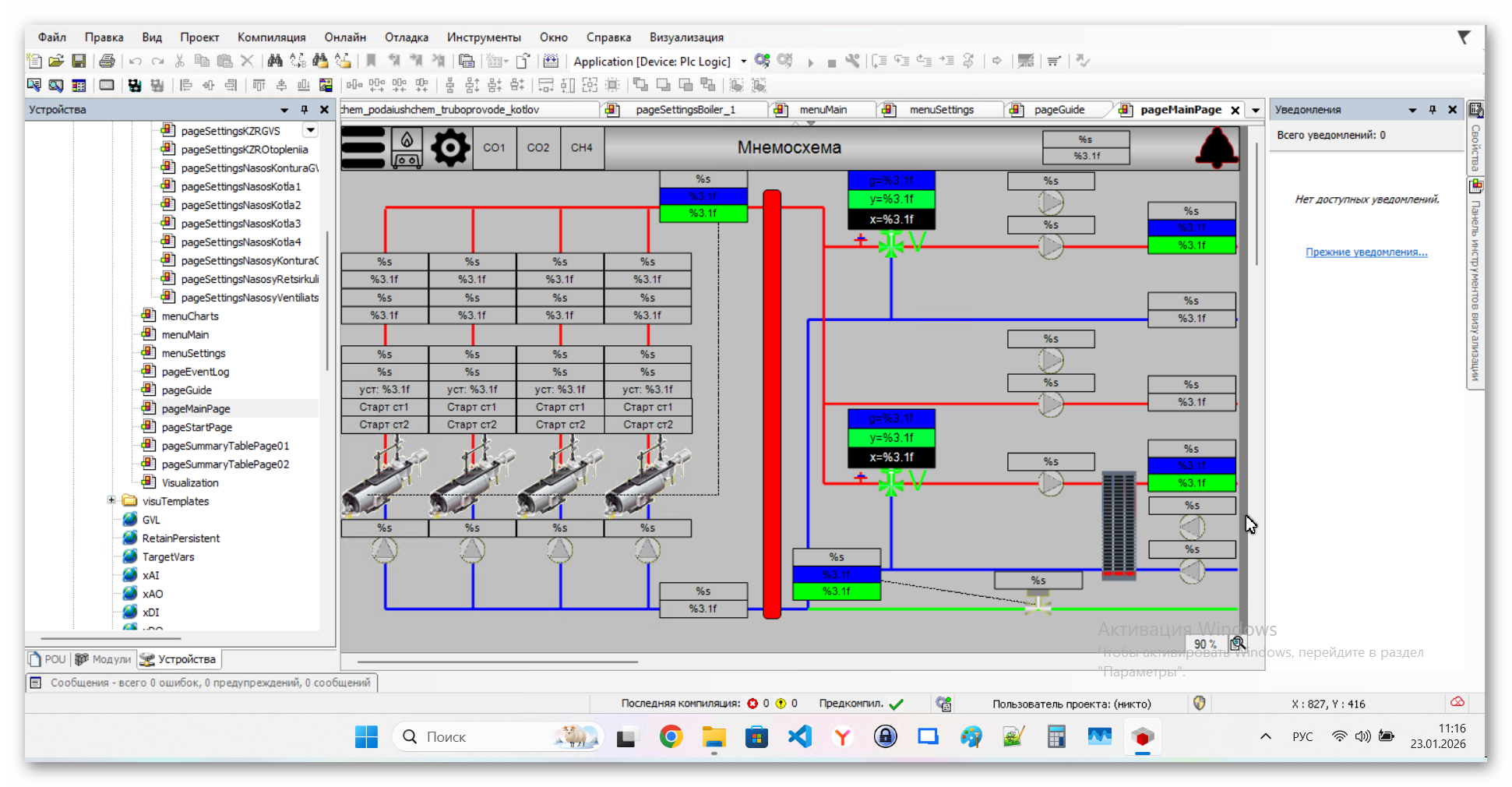Screen dimensions: 1512x787
Task: Open the Уведомления panel options dropdown
Action: click(1412, 110)
